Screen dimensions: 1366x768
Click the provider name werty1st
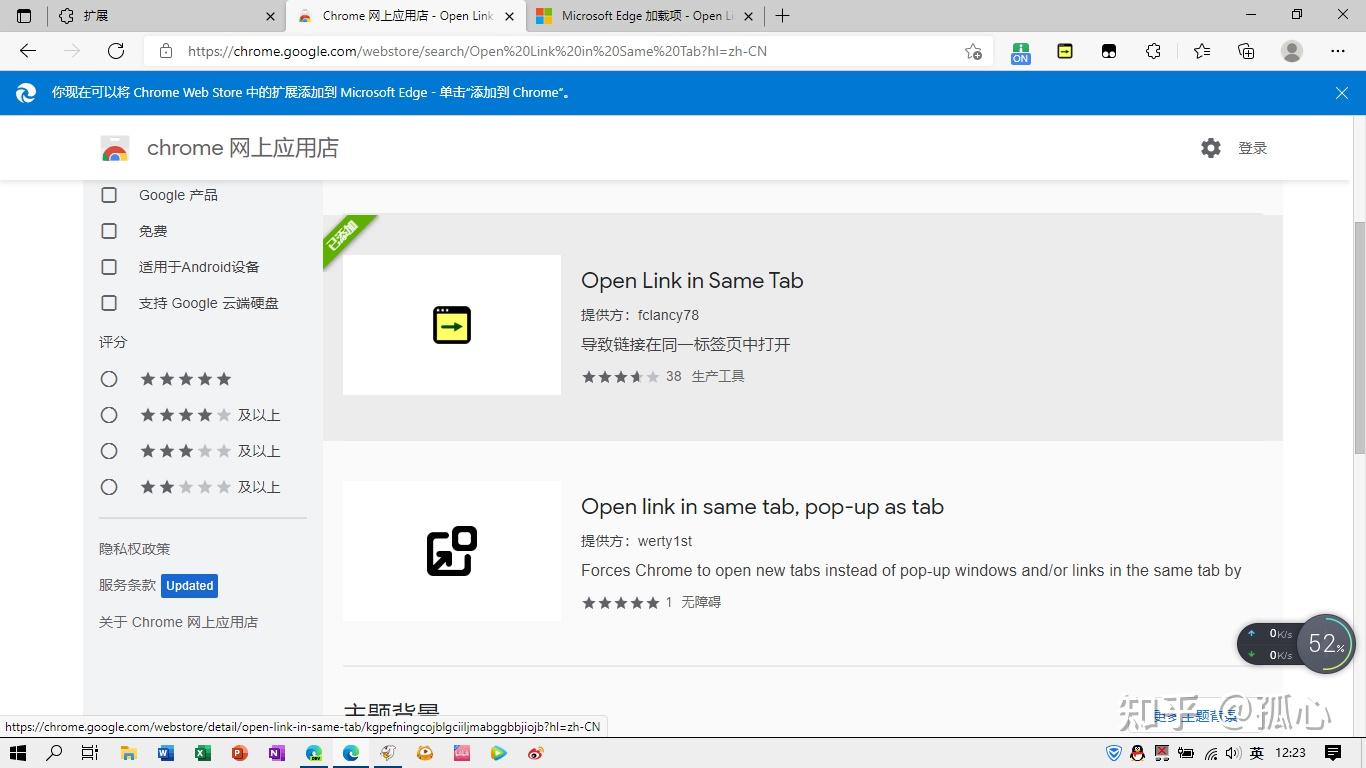665,541
